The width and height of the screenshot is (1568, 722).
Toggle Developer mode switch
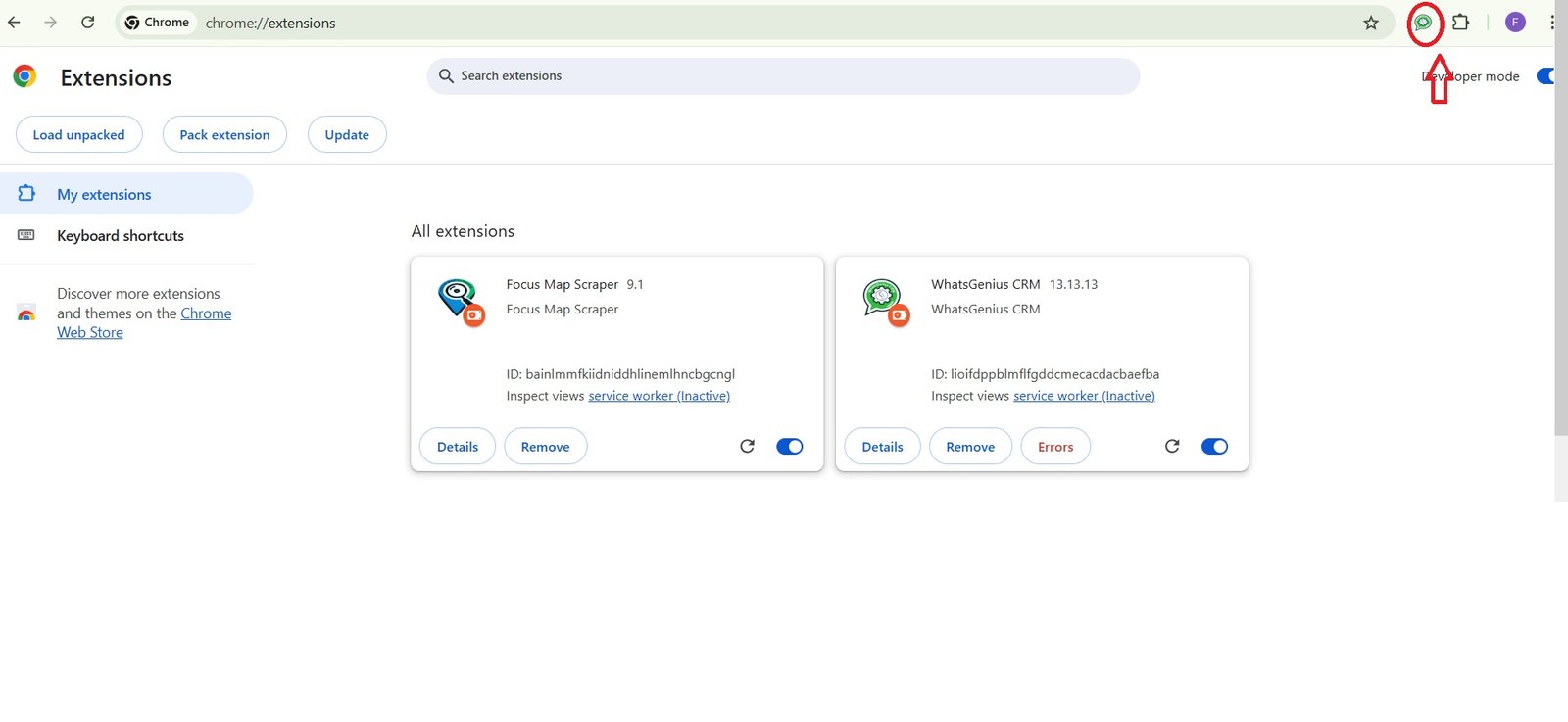[x=1545, y=76]
